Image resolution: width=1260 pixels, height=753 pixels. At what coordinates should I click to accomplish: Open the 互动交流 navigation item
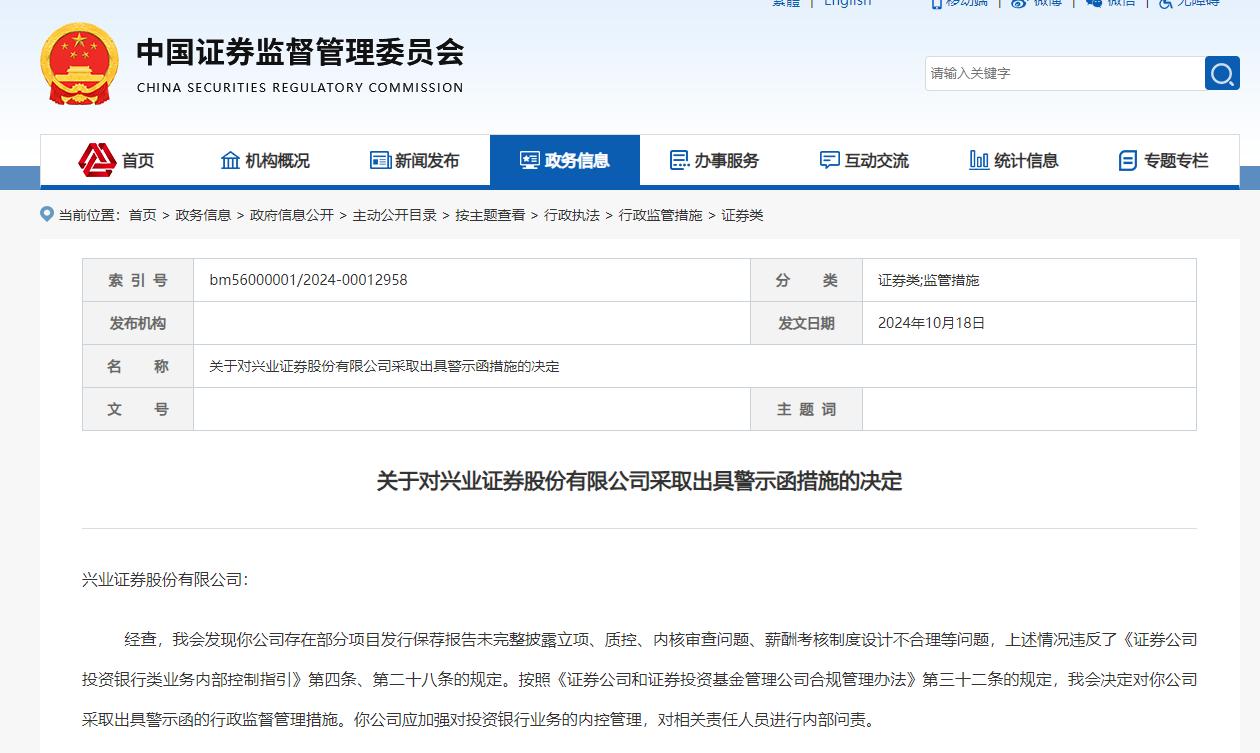pos(865,160)
